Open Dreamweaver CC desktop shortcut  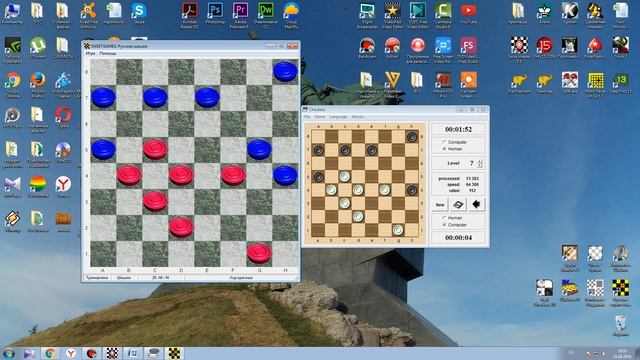coord(266,14)
